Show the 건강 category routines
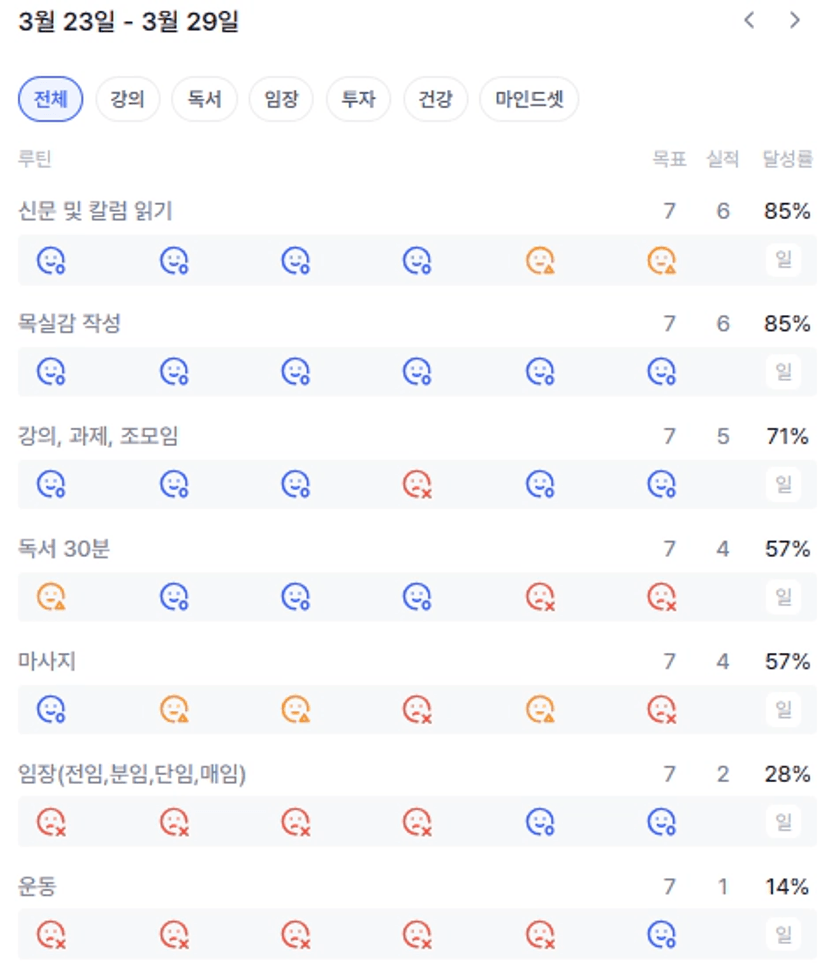827x971 pixels. coord(435,99)
